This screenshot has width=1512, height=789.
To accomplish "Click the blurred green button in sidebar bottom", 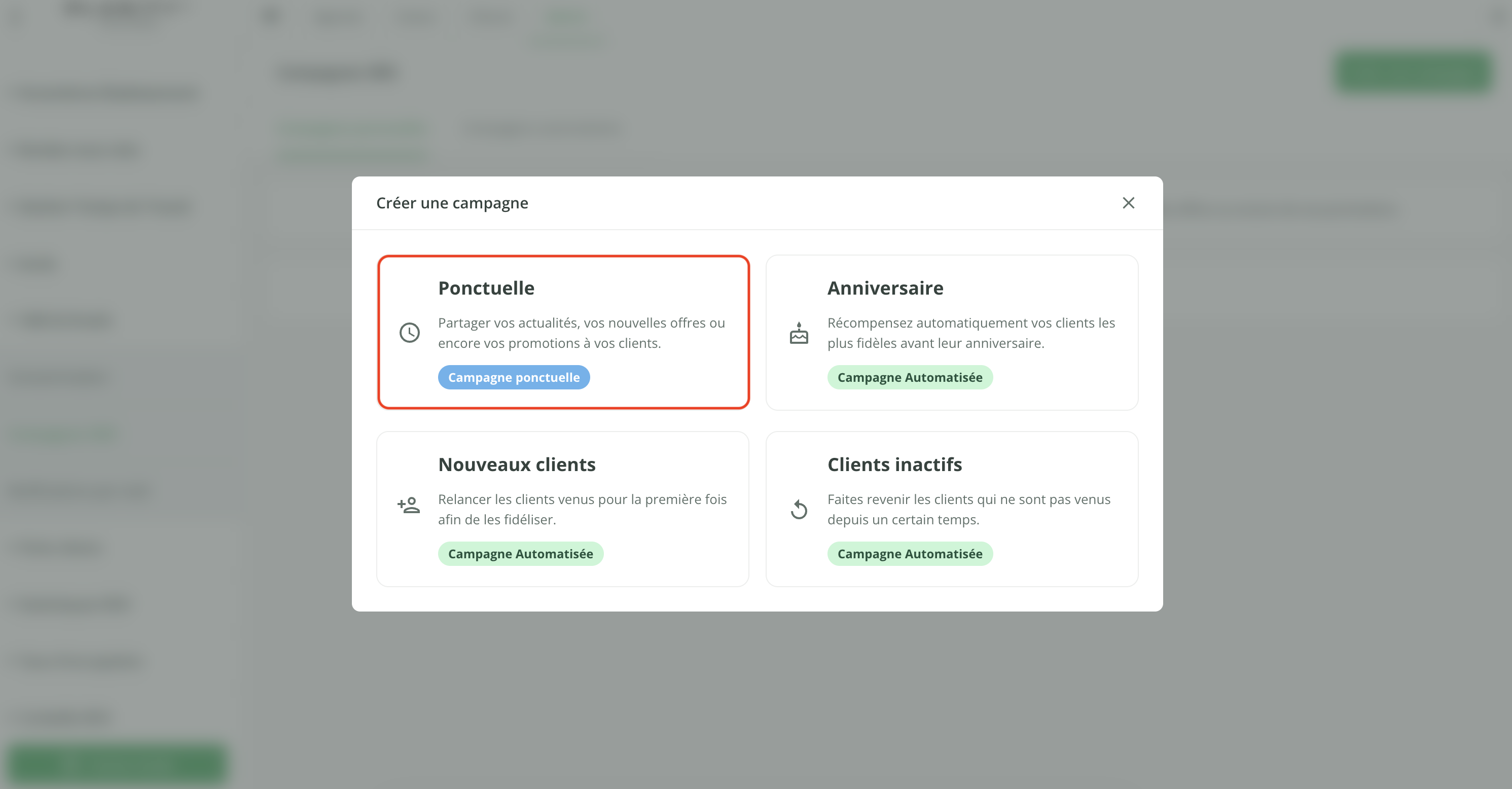I will (x=118, y=763).
